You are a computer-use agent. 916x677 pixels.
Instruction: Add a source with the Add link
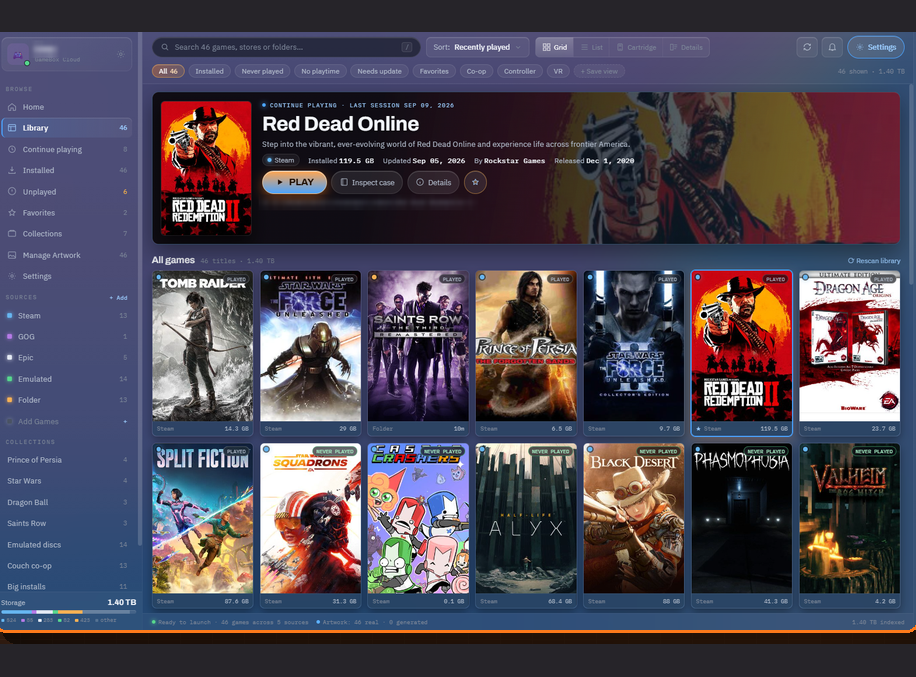pos(119,298)
